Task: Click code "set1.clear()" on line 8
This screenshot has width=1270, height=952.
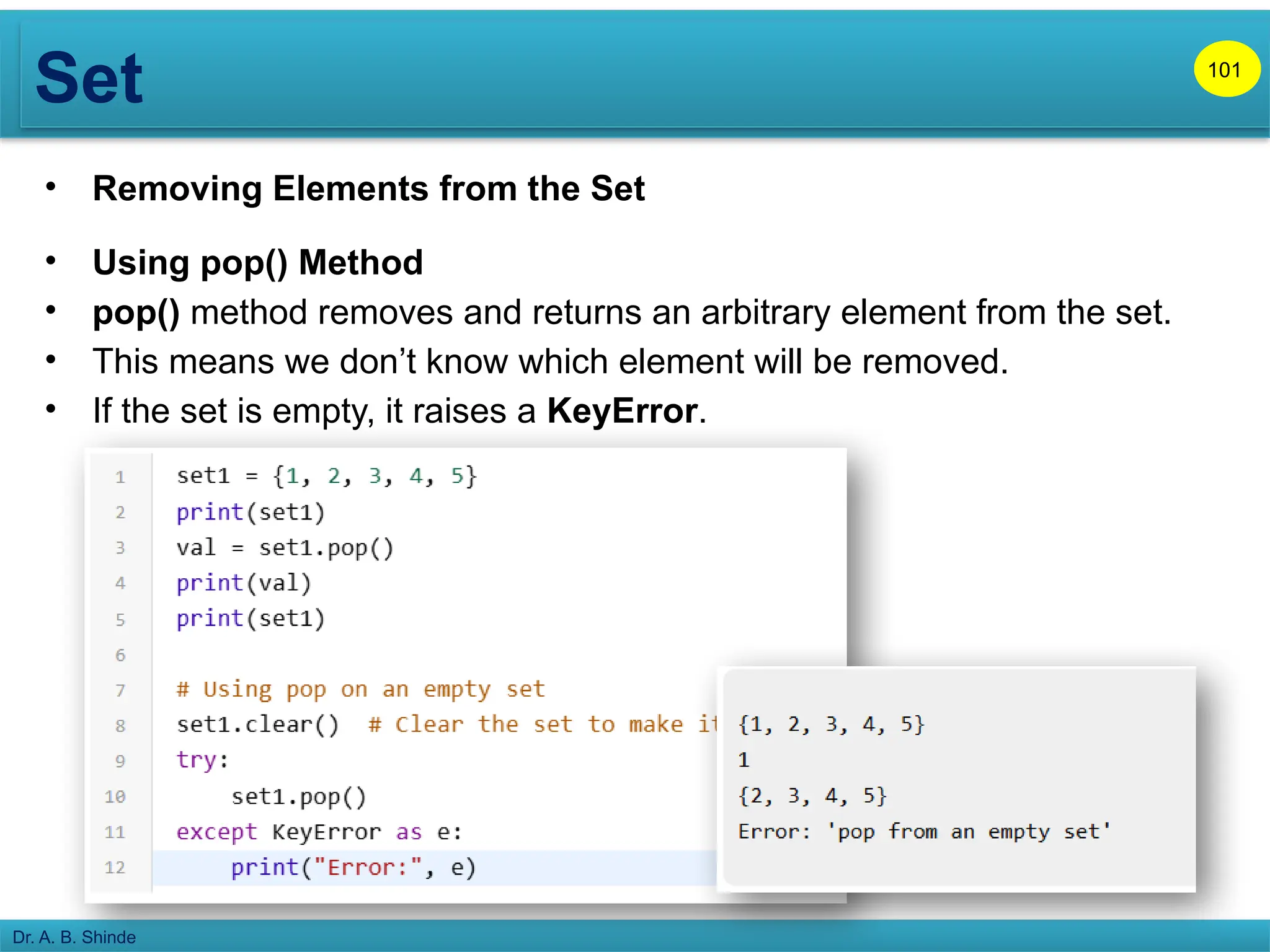Action: 258,725
